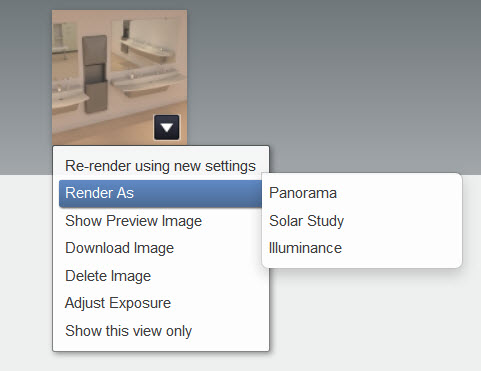Select the highlighted Render As menu entry
481x371 pixels.
pyautogui.click(x=160, y=193)
